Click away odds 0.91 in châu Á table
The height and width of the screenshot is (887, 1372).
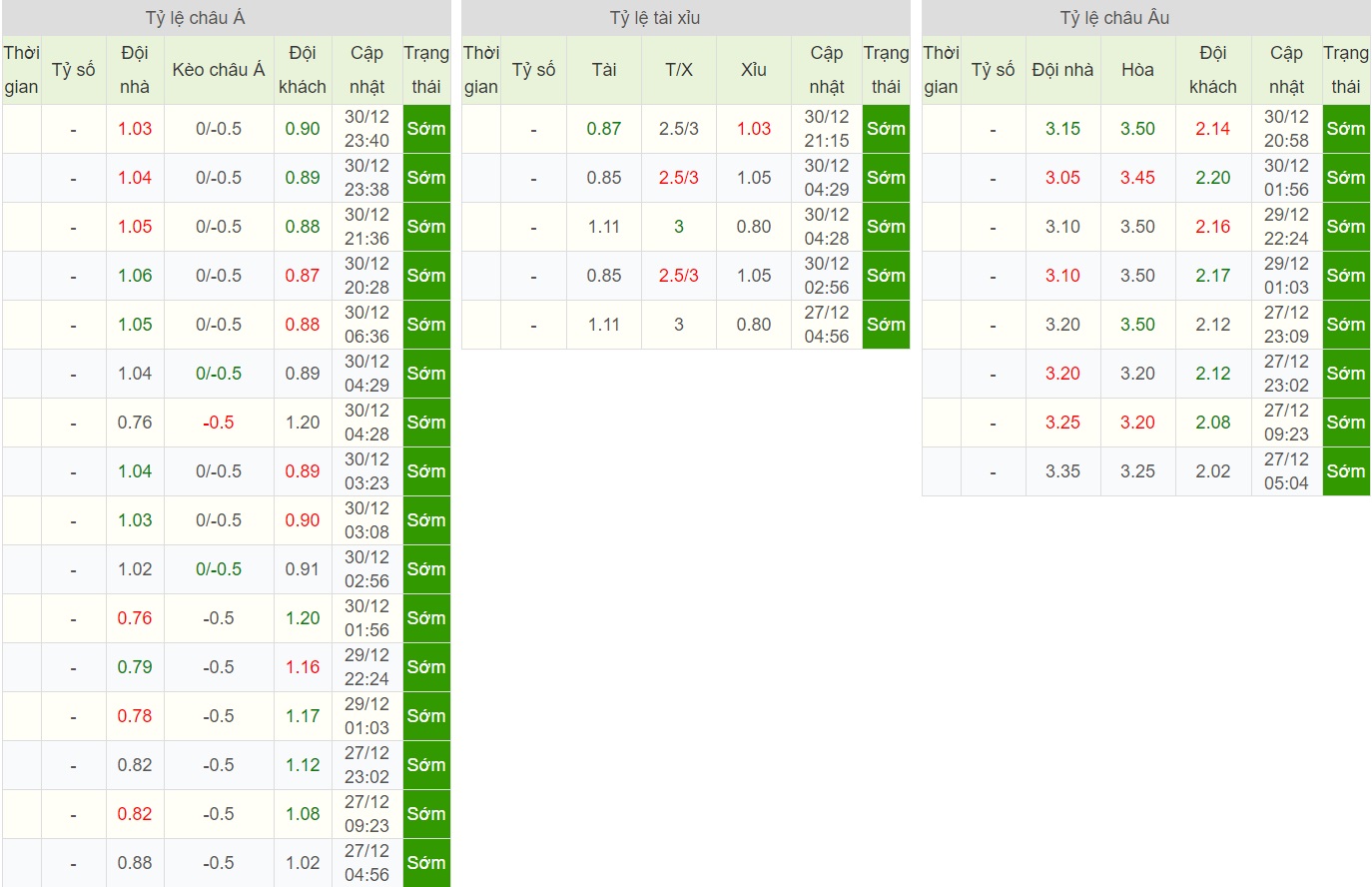tap(303, 569)
